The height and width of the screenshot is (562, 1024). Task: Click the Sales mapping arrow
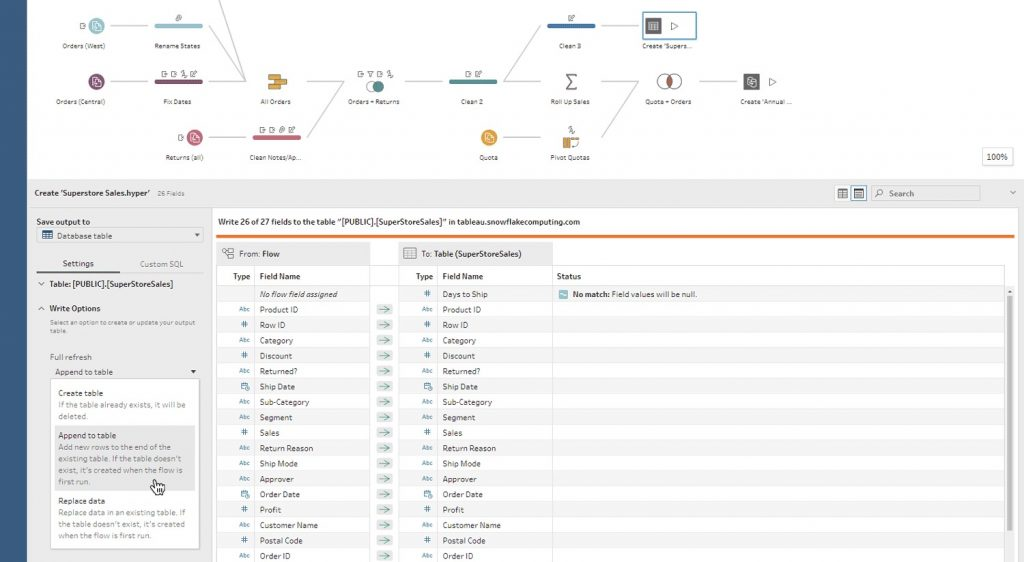pos(384,433)
